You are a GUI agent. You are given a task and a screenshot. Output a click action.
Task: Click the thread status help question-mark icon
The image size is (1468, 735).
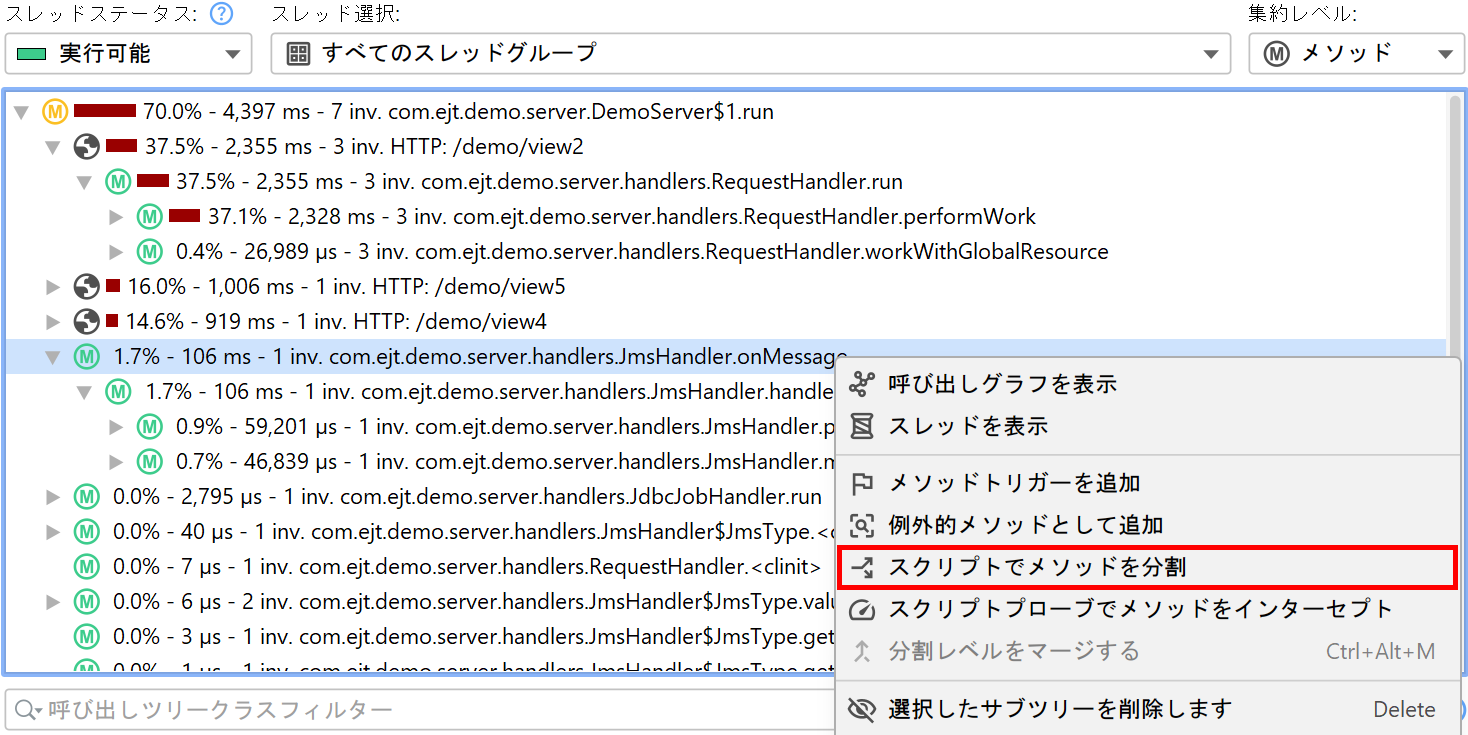222,14
